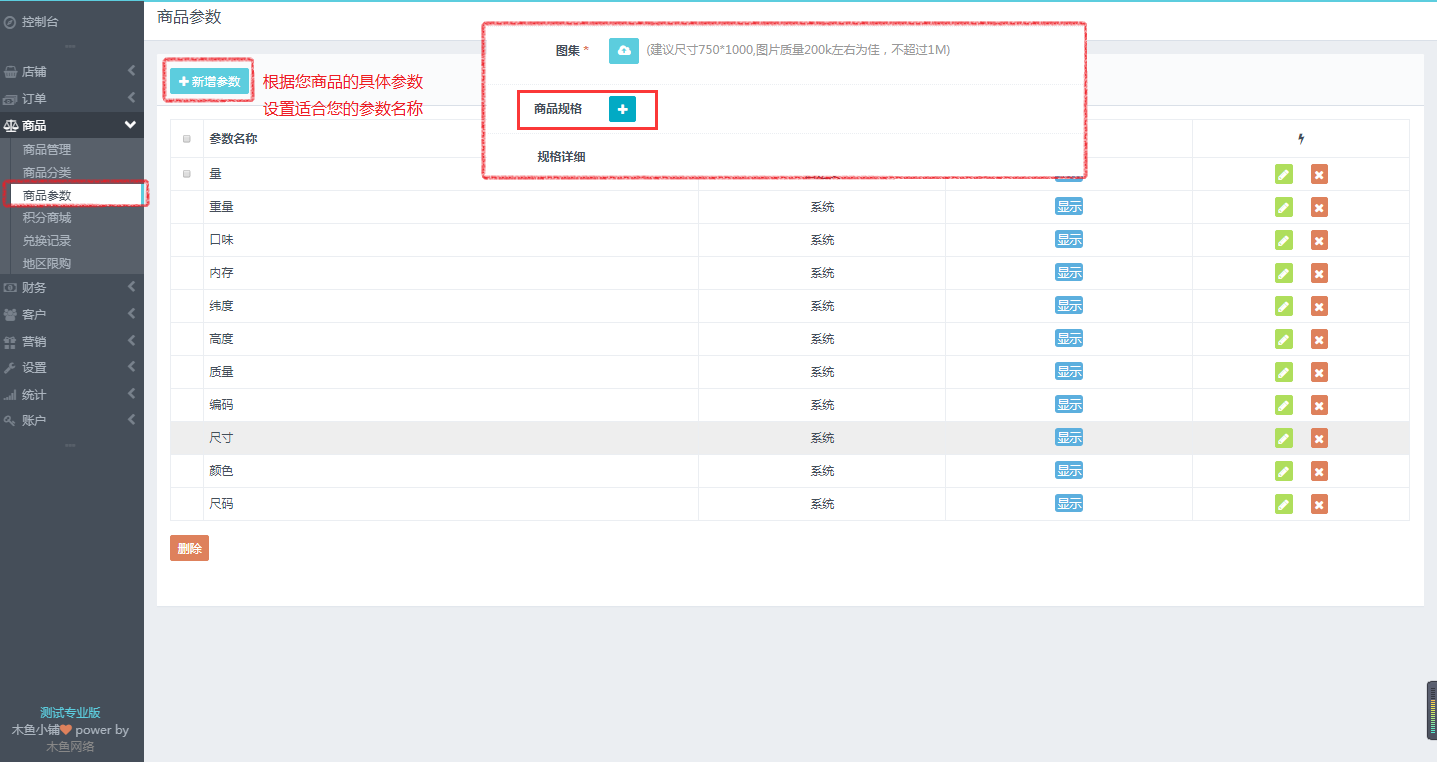Click the orange 删除 button below table
Viewport: 1437px width, 762px height.
click(189, 548)
